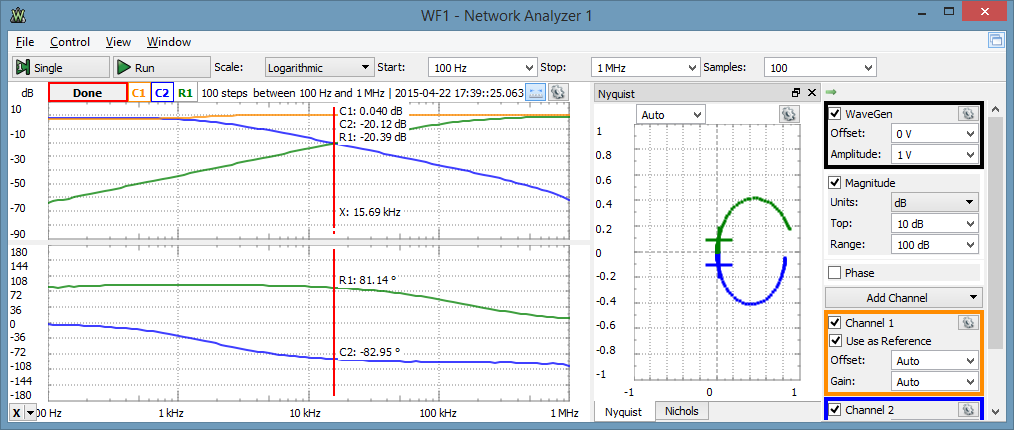The height and width of the screenshot is (430, 1014).
Task: Open the Amplitude 1 V dropdown
Action: click(934, 155)
